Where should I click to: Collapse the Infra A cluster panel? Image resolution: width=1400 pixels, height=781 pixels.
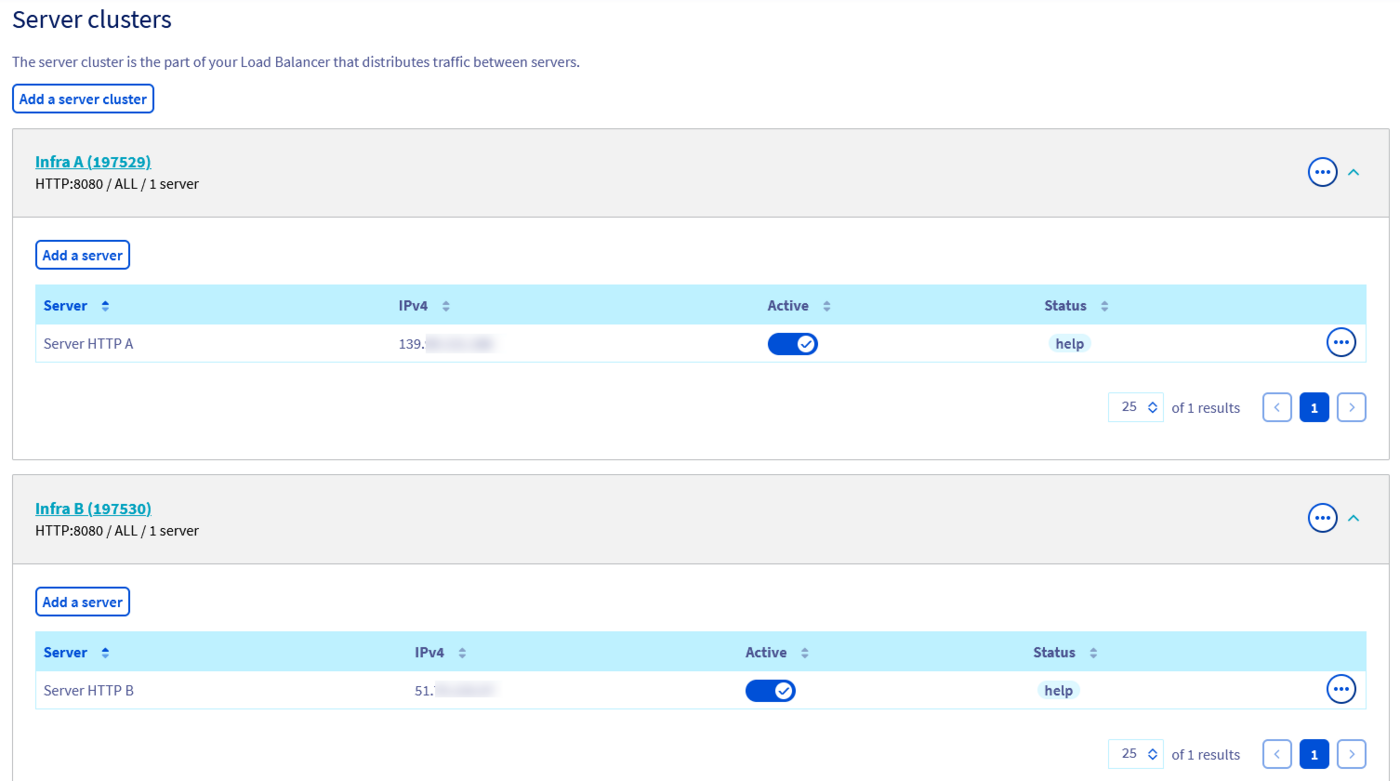coord(1353,172)
